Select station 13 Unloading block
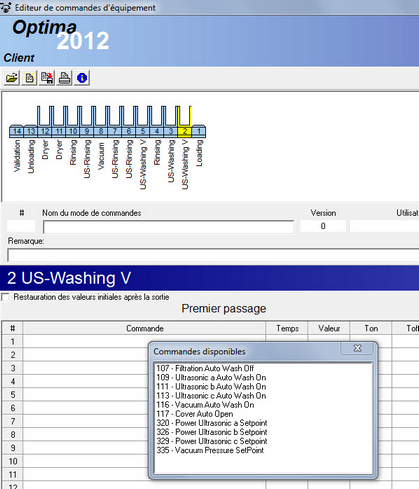419x489 pixels. tap(31, 131)
